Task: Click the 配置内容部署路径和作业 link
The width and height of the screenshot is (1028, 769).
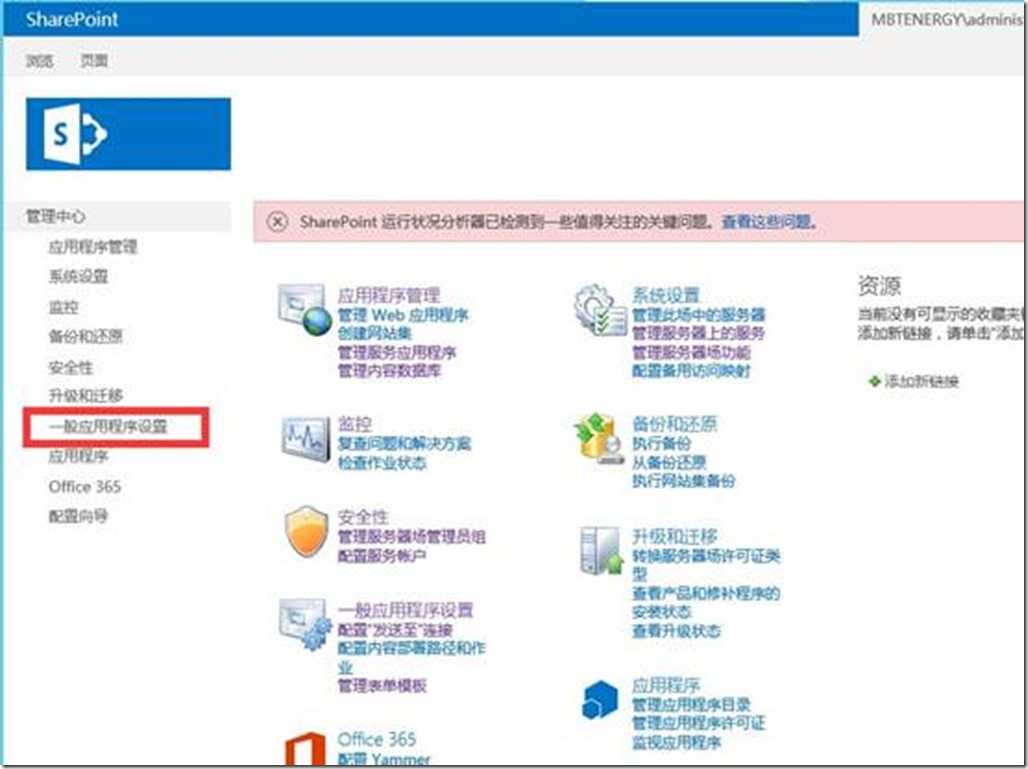Action: 412,658
